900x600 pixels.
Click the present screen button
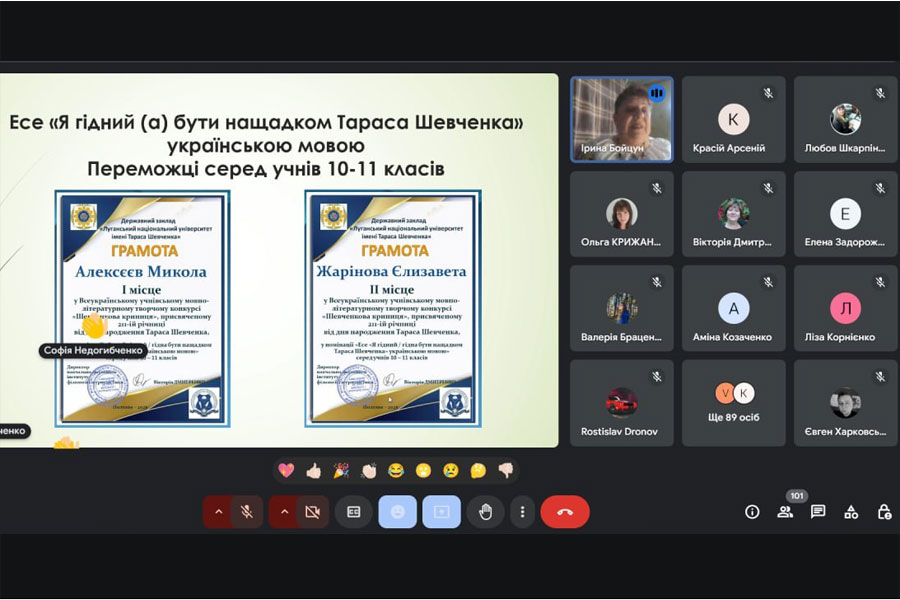[441, 512]
